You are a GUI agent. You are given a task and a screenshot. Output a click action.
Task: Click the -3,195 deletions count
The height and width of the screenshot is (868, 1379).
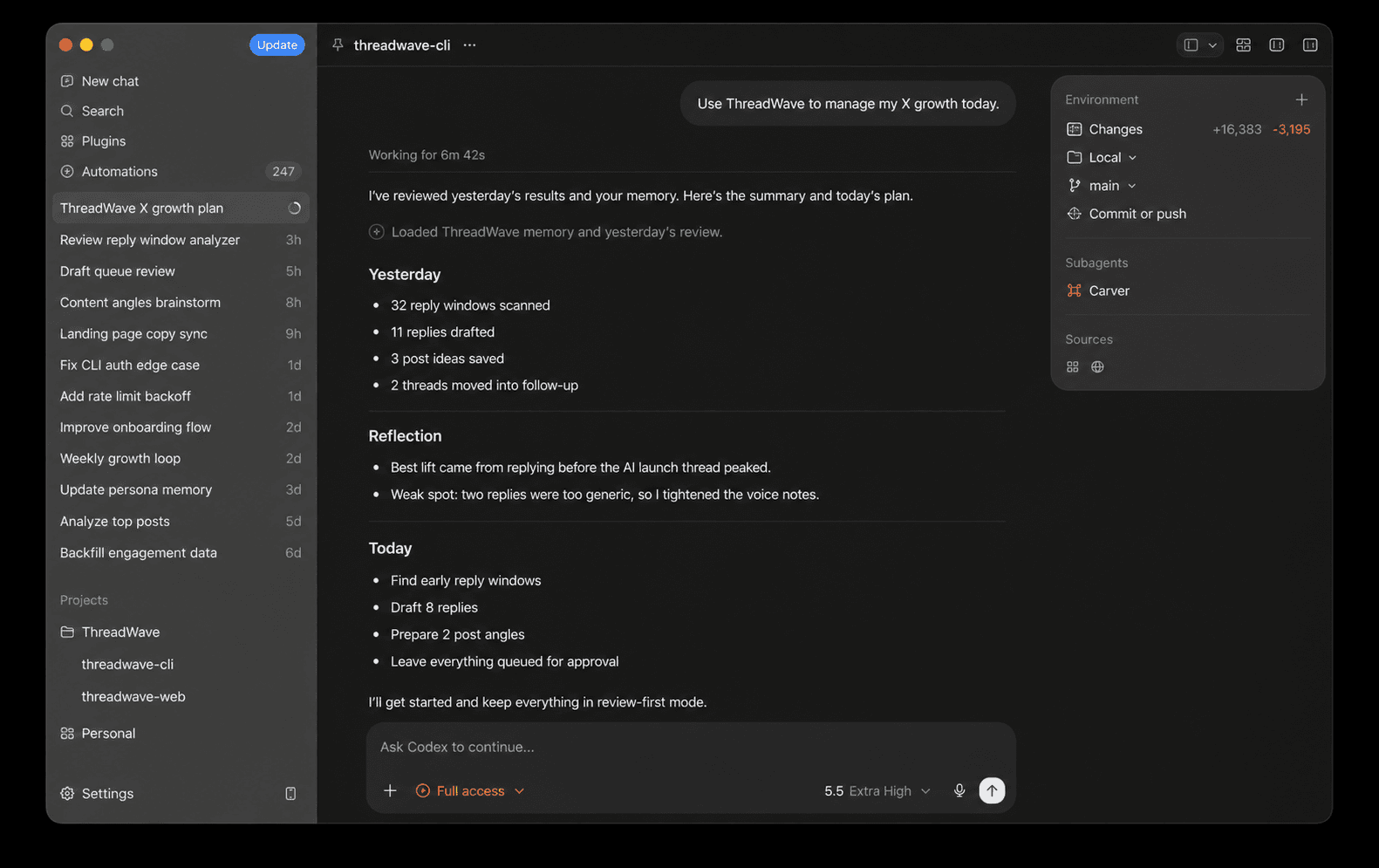tap(1291, 129)
